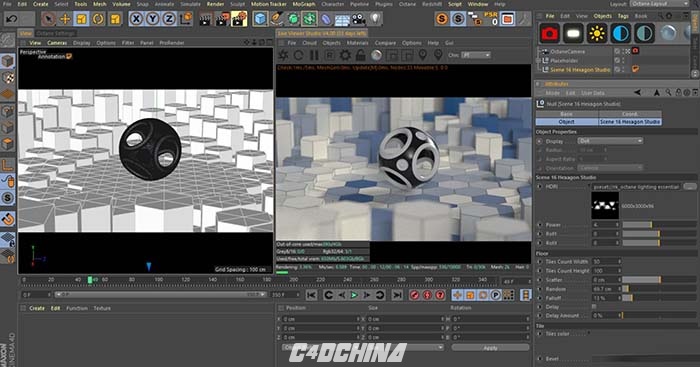This screenshot has height=367, width=700.
Task: Activate the Rotate tool circular icon
Action: coord(98,19)
